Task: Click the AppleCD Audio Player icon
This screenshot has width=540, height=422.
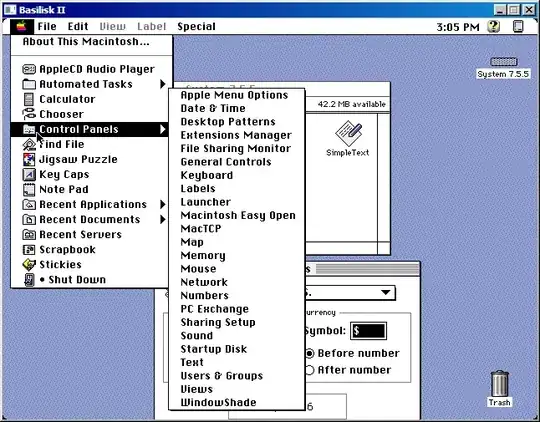Action: coord(29,69)
